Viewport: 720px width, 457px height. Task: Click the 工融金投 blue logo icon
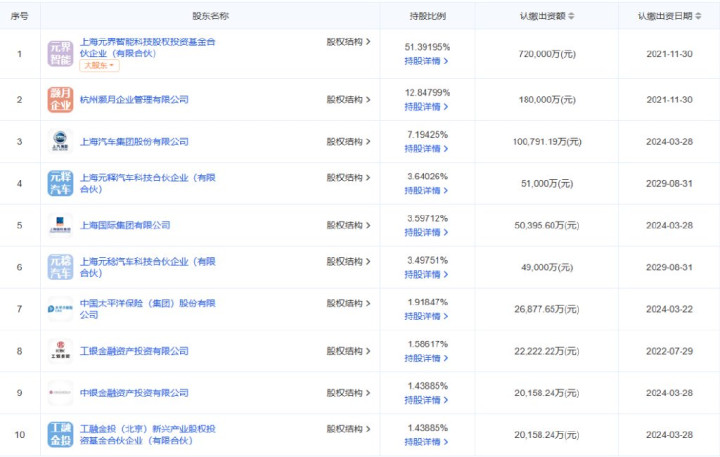click(60, 434)
